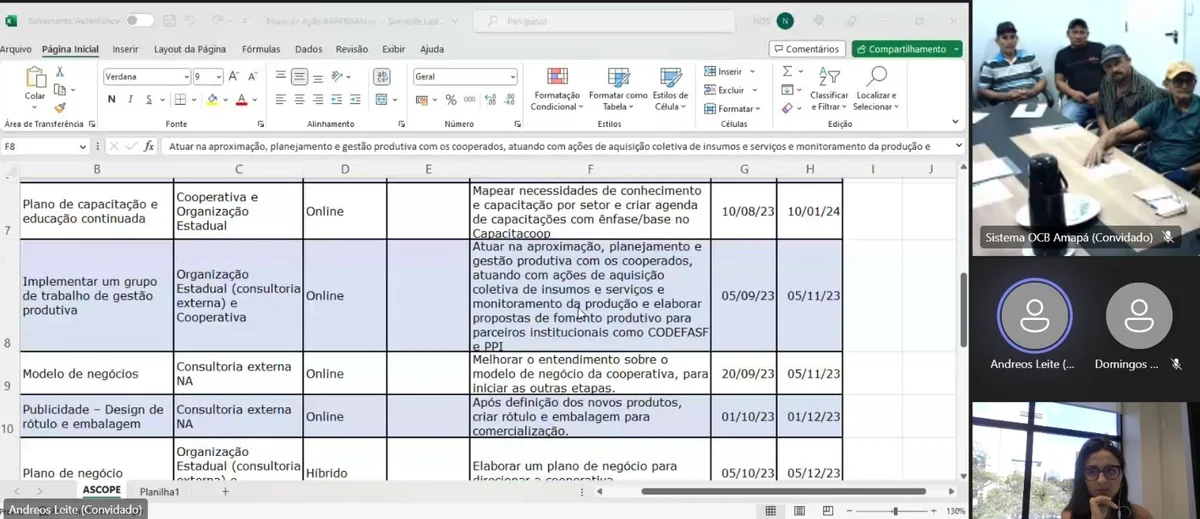Click Inserir in the Células group
The height and width of the screenshot is (519, 1200).
[x=730, y=72]
